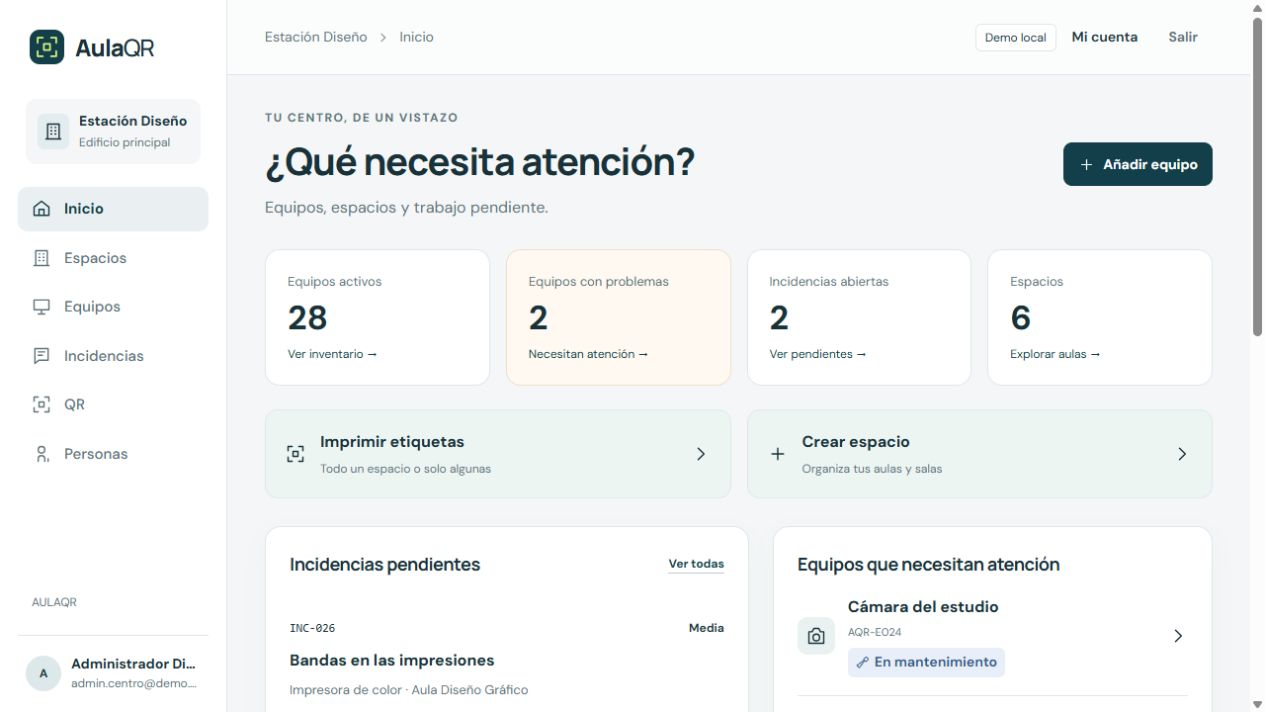Click the scrollbar down arrow

tap(1258, 705)
